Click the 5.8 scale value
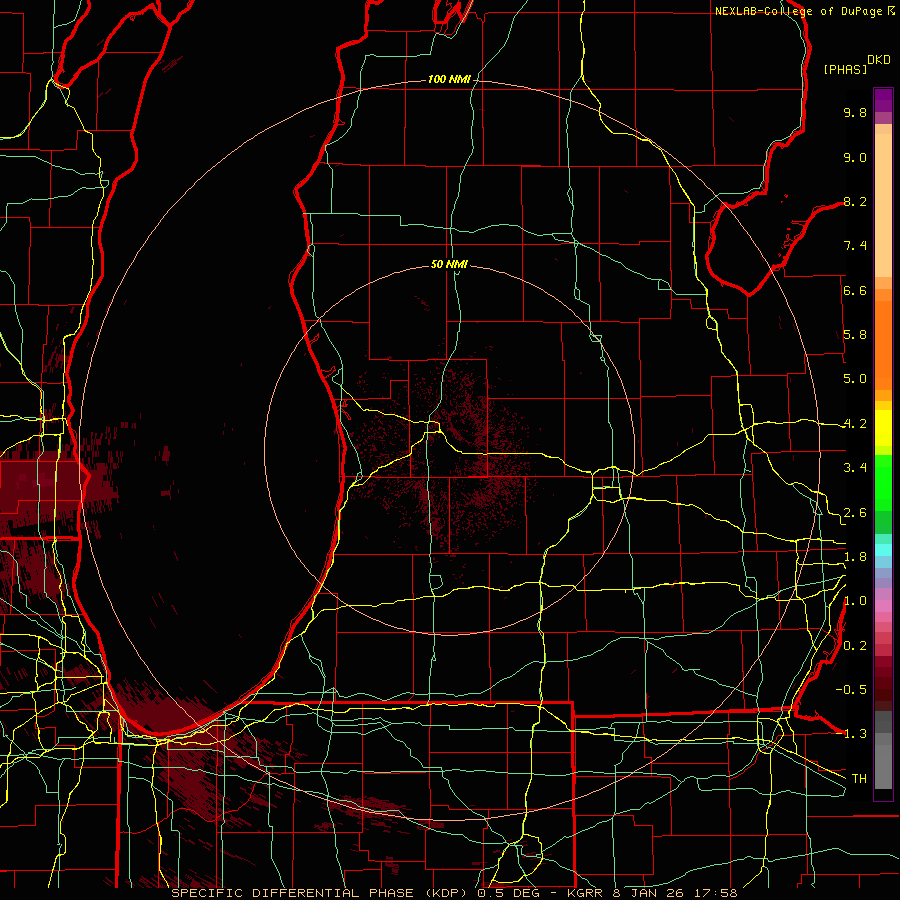The height and width of the screenshot is (900, 900). [x=855, y=335]
